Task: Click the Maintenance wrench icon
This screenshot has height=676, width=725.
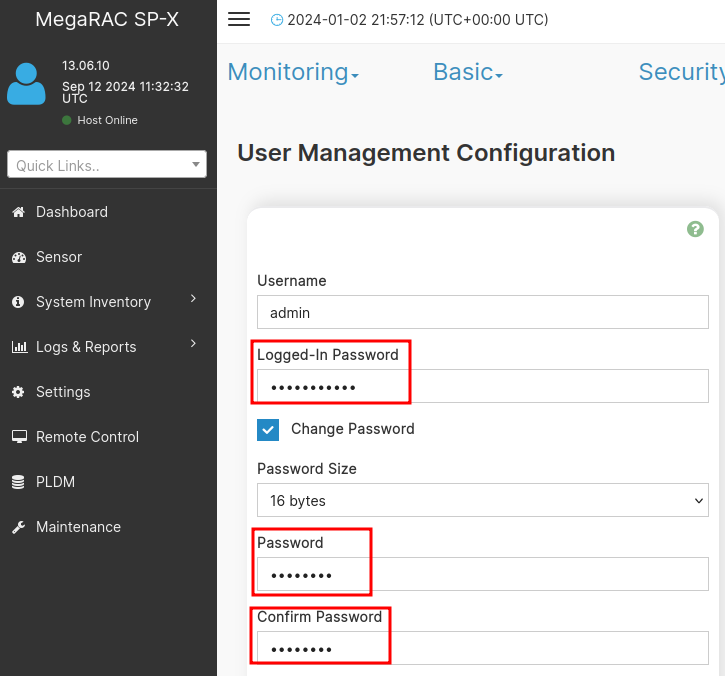Action: point(18,527)
